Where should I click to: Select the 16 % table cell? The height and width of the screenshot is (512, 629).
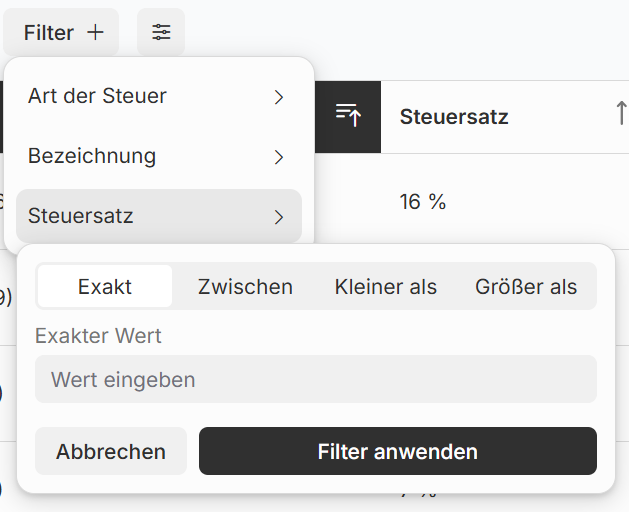pos(423,202)
